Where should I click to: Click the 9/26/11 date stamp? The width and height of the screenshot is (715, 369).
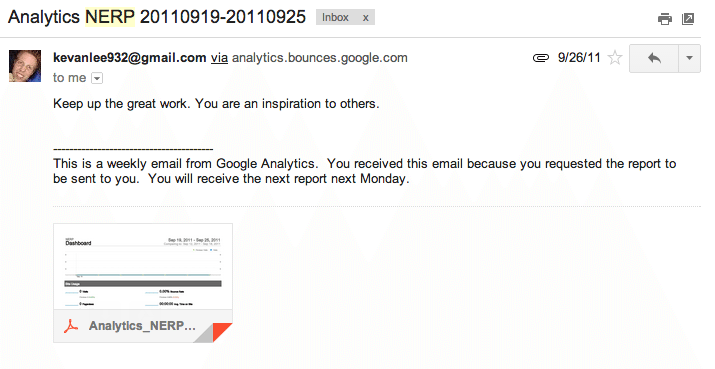(579, 58)
